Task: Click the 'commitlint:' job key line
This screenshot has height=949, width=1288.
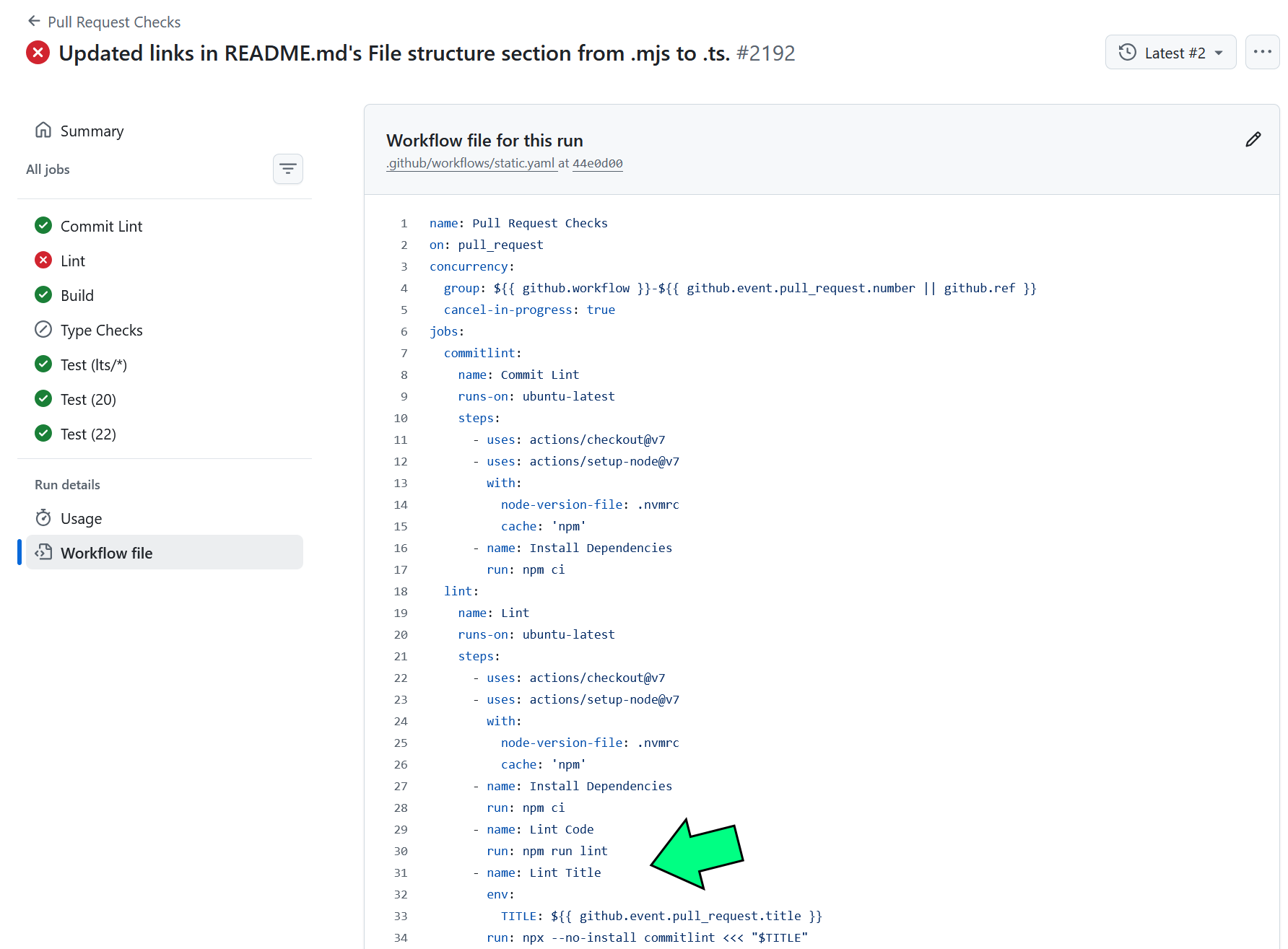Action: click(482, 353)
